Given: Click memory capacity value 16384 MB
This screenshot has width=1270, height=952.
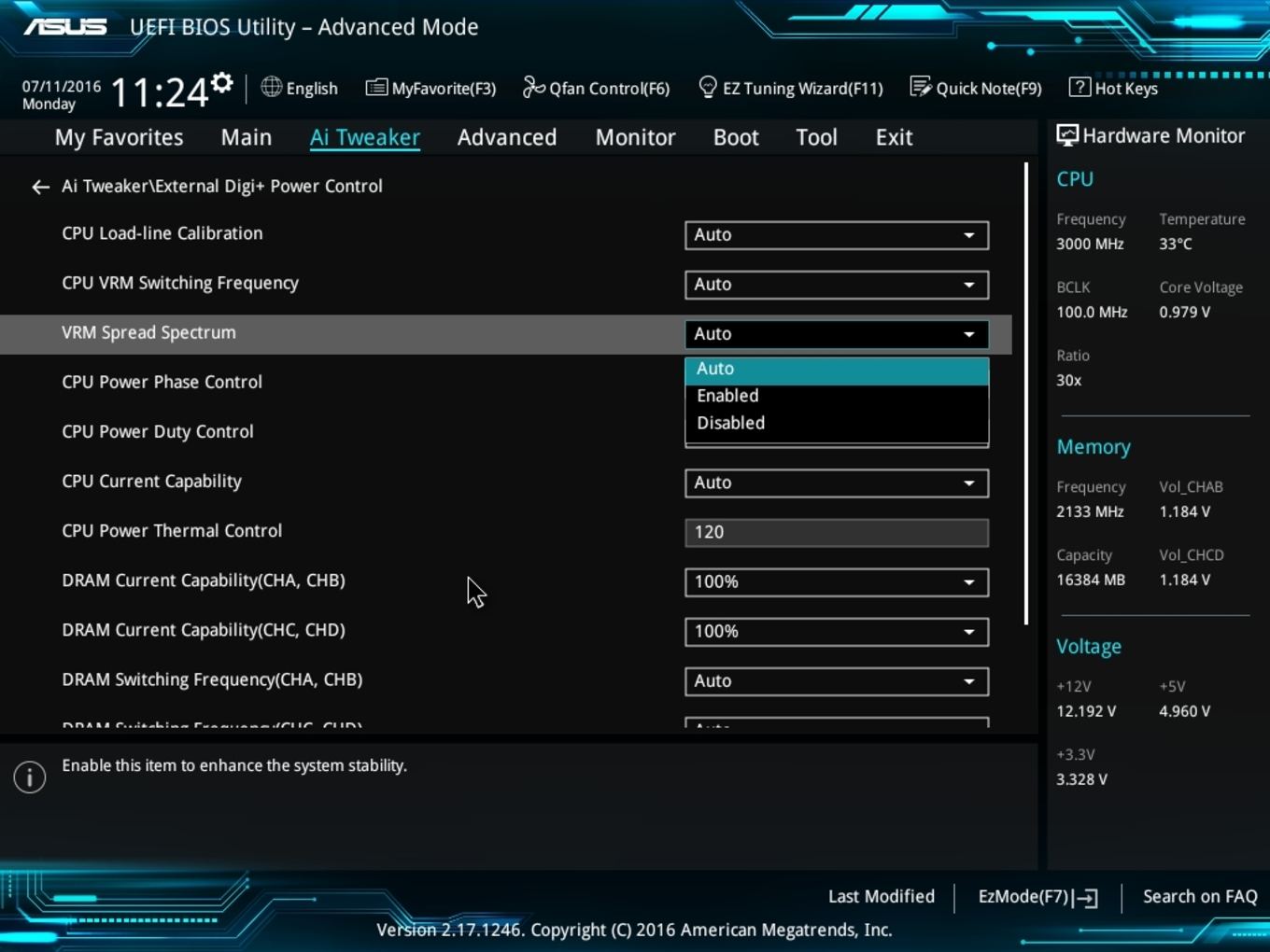Looking at the screenshot, I should click(1091, 580).
